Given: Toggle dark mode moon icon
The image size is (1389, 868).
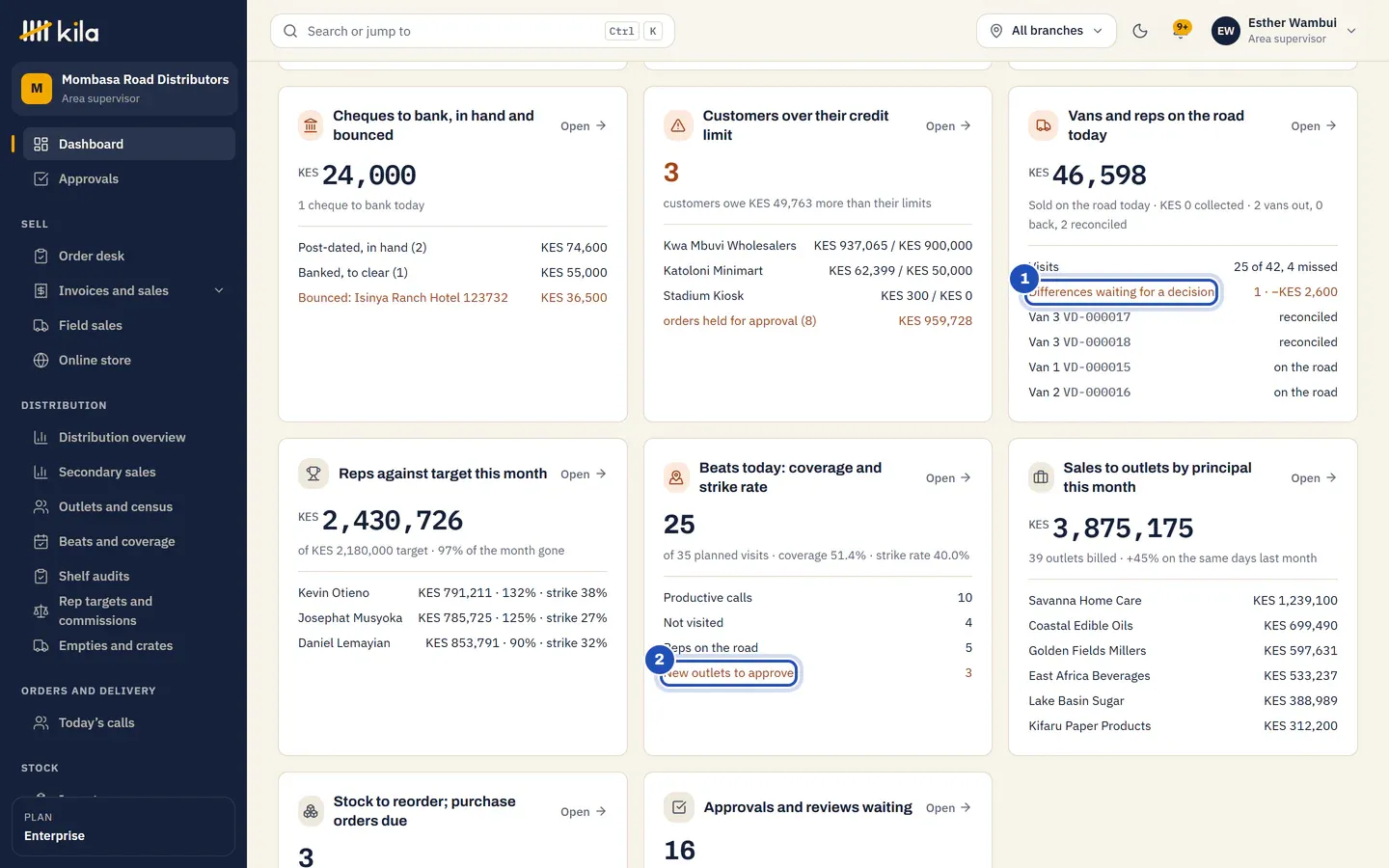Looking at the screenshot, I should (1140, 31).
